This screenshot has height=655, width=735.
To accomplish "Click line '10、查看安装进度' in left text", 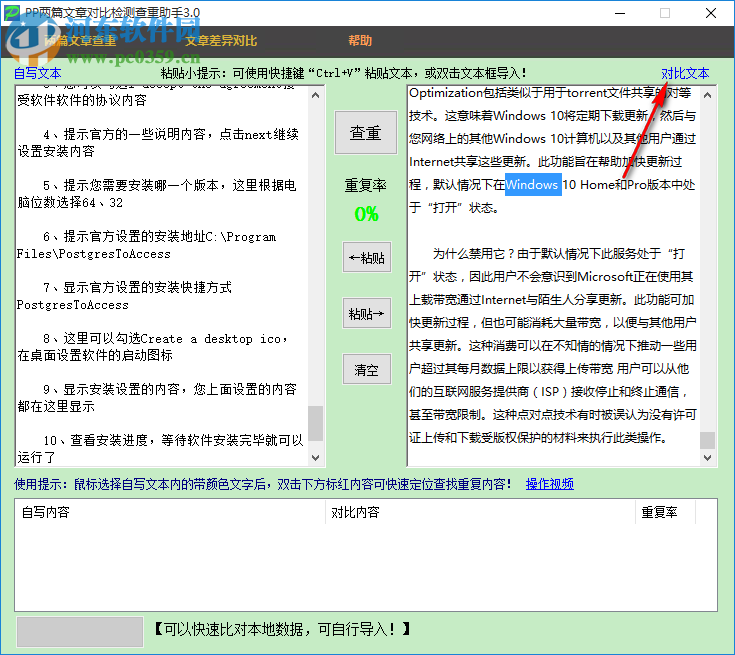I will click(x=160, y=448).
